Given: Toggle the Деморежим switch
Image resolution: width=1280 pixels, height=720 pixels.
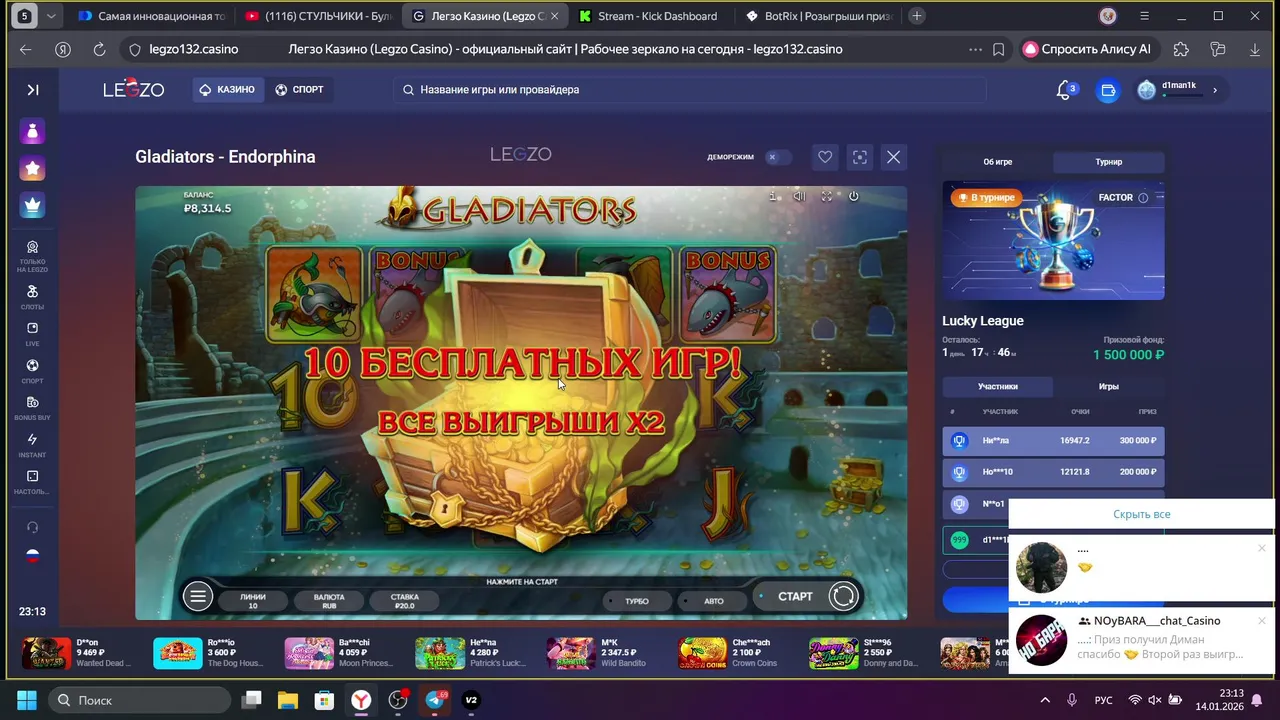Looking at the screenshot, I should 777,157.
